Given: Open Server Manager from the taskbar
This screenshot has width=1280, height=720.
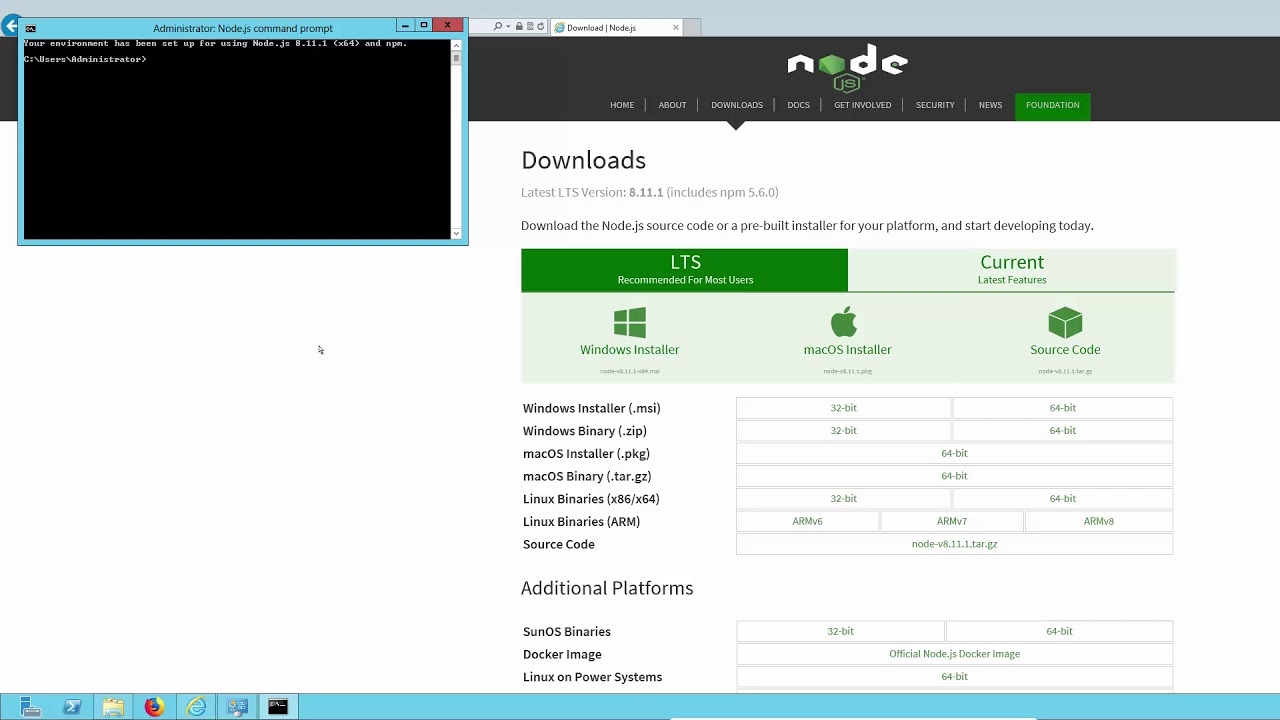Looking at the screenshot, I should [30, 707].
